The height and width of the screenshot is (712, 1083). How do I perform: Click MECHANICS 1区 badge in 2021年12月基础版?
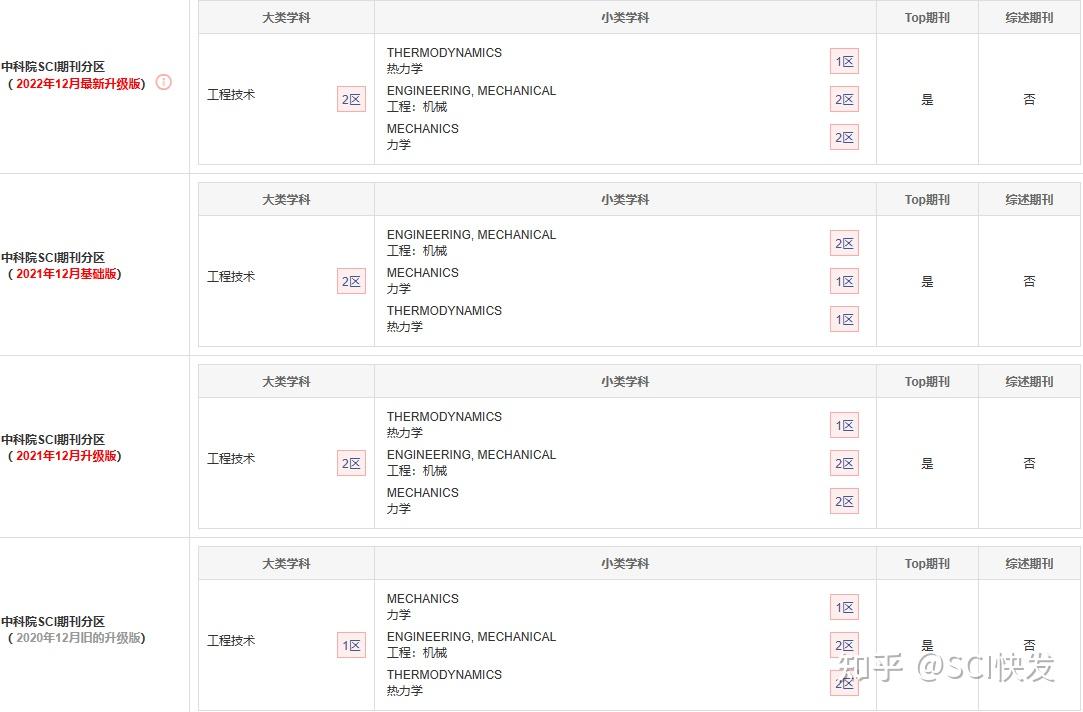pos(844,281)
